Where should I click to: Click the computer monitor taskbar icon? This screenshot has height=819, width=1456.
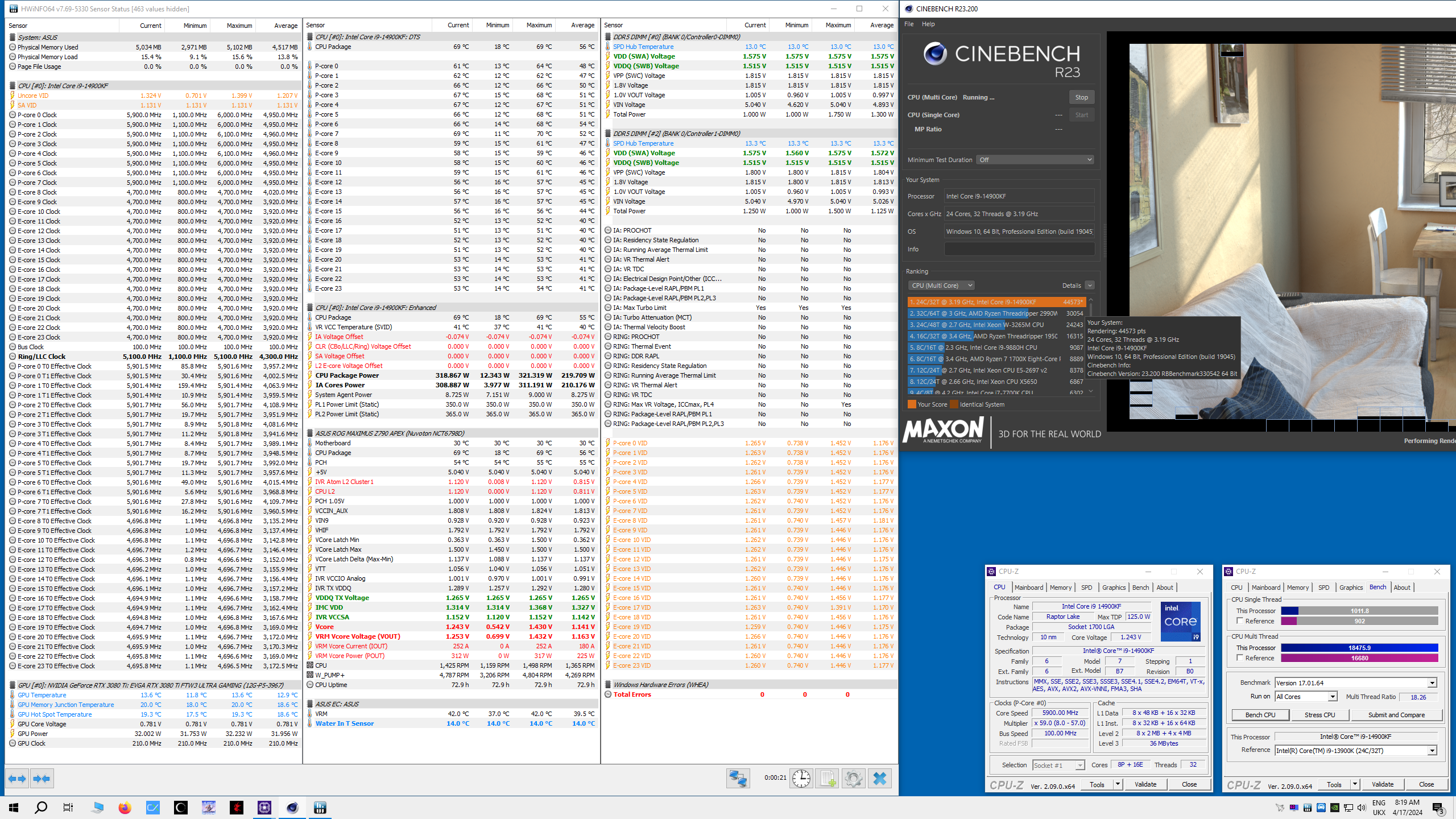[x=97, y=808]
